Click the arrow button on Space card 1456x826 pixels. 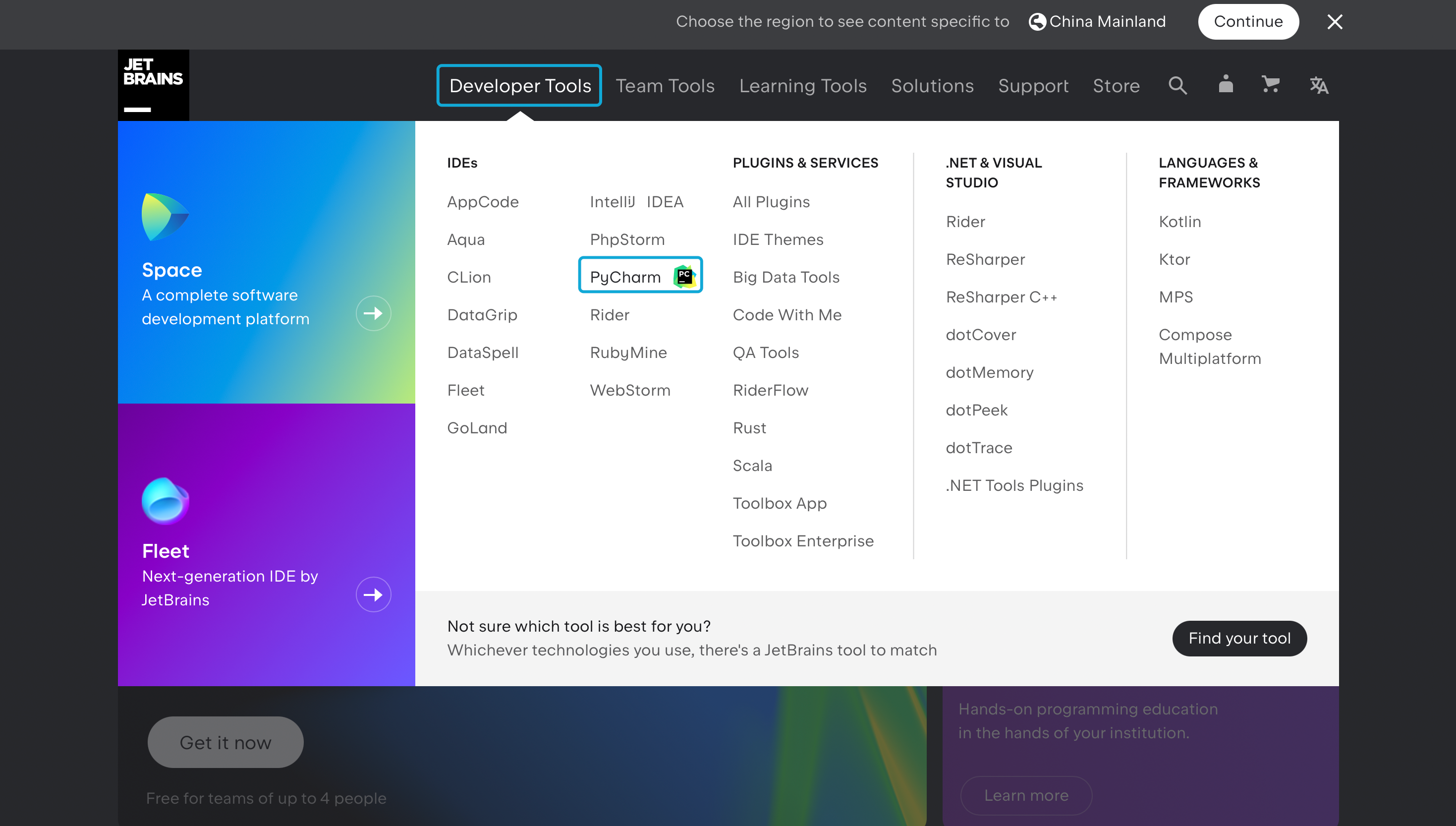coord(373,313)
